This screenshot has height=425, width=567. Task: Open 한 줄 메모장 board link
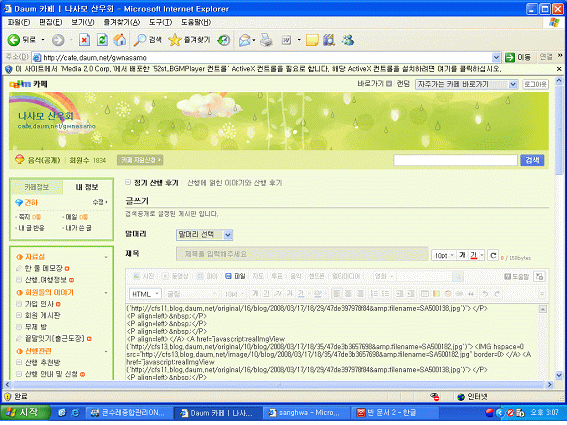[x=43, y=268]
